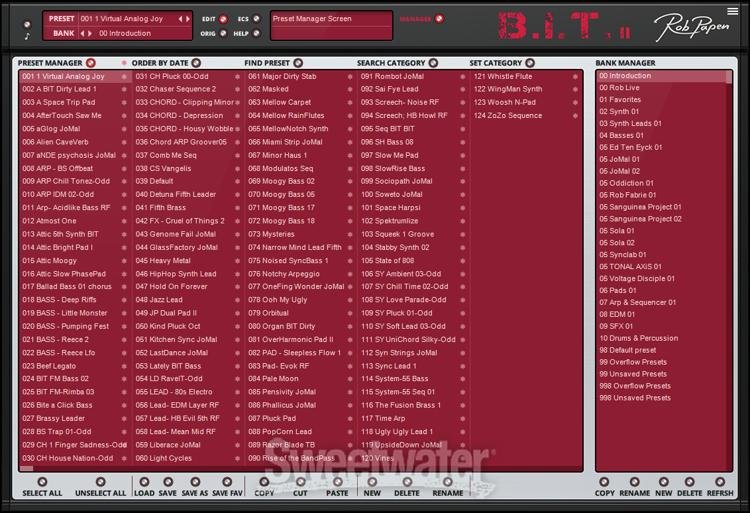Select preset 105 State of 808

coord(387,261)
